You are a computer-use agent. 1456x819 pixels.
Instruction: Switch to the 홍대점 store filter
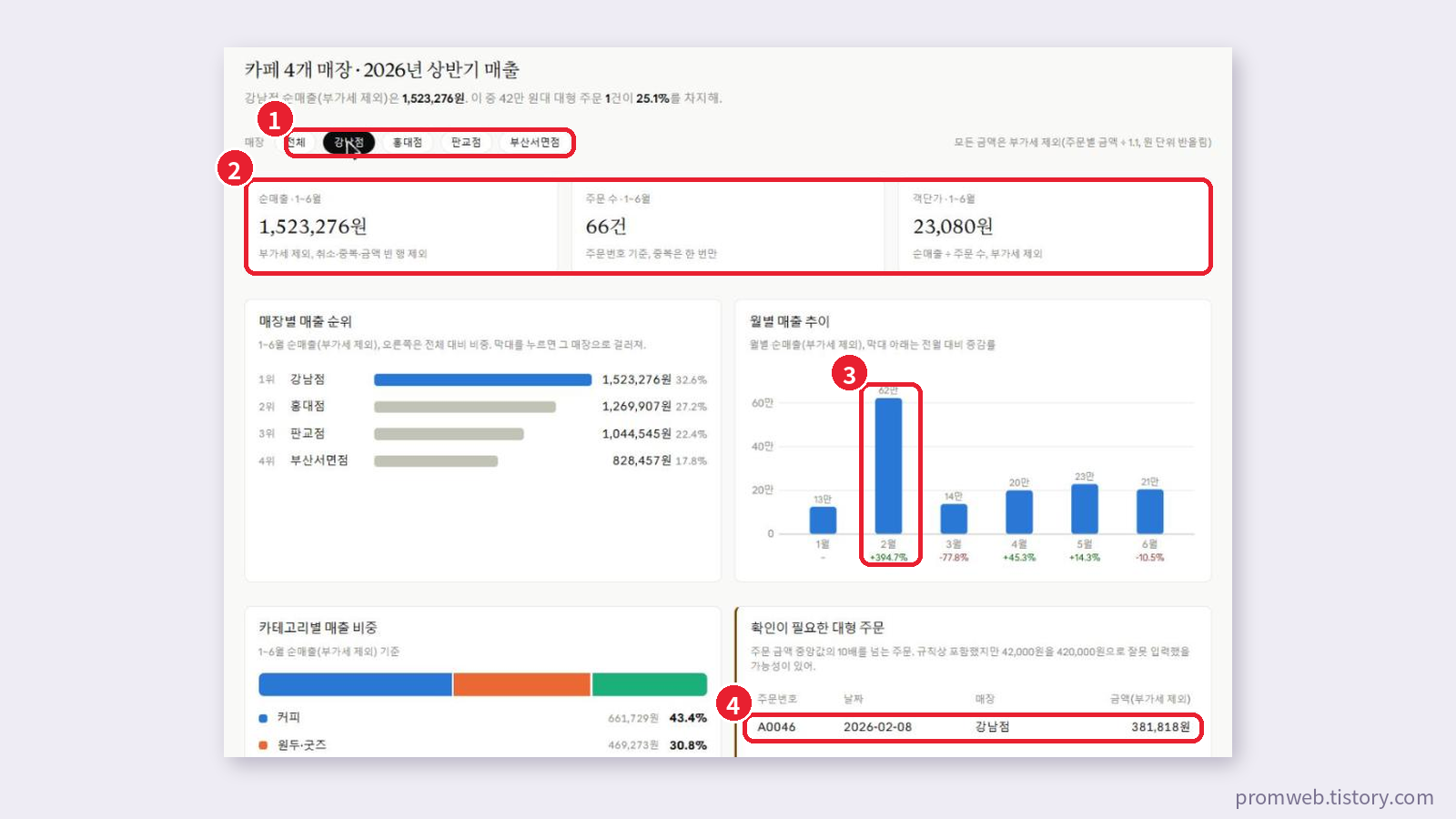(408, 142)
